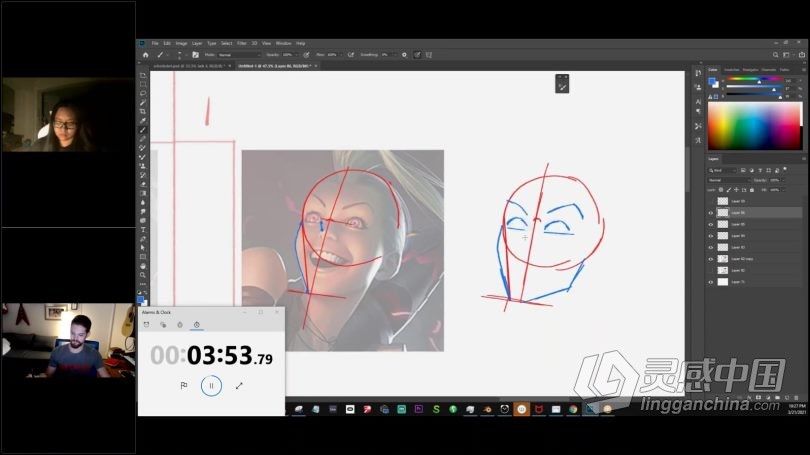Open the Layers panel flyout menu

(x=804, y=159)
